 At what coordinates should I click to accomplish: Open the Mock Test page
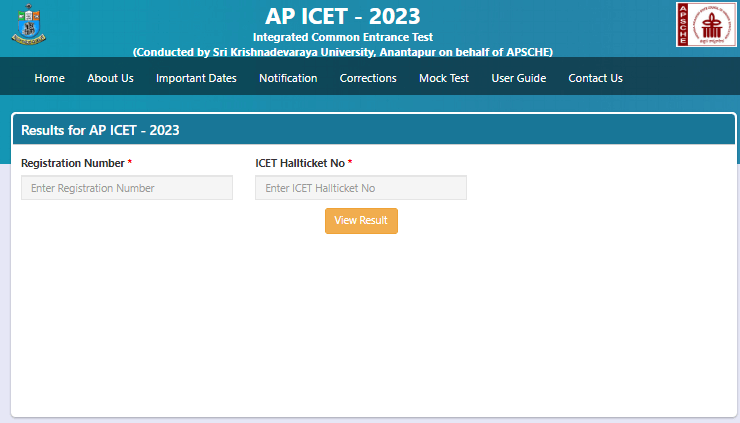pyautogui.click(x=444, y=78)
